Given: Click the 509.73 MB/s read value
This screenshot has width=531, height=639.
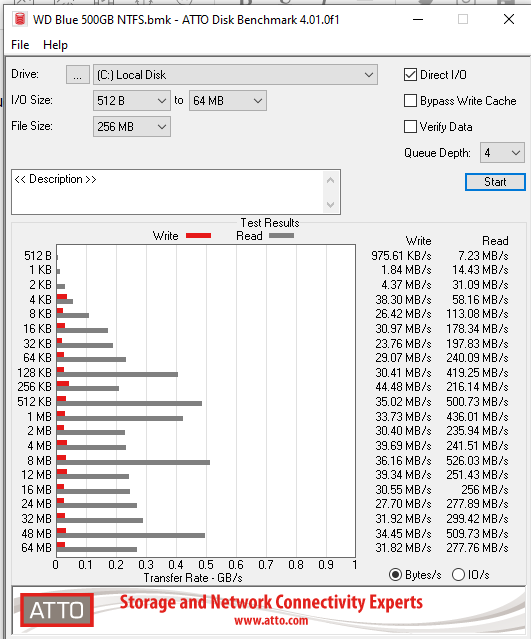Looking at the screenshot, I should coord(477,533).
